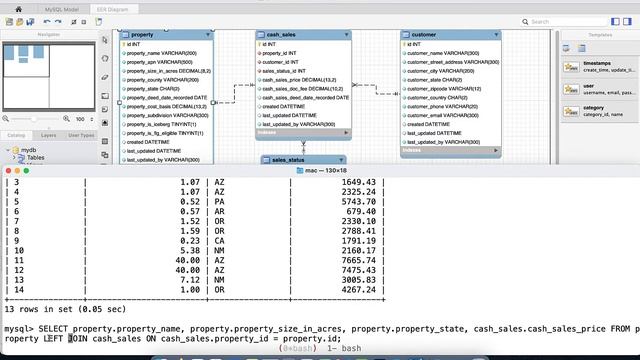Select the timestamps table template
The width and height of the screenshot is (640, 360).
(x=599, y=67)
